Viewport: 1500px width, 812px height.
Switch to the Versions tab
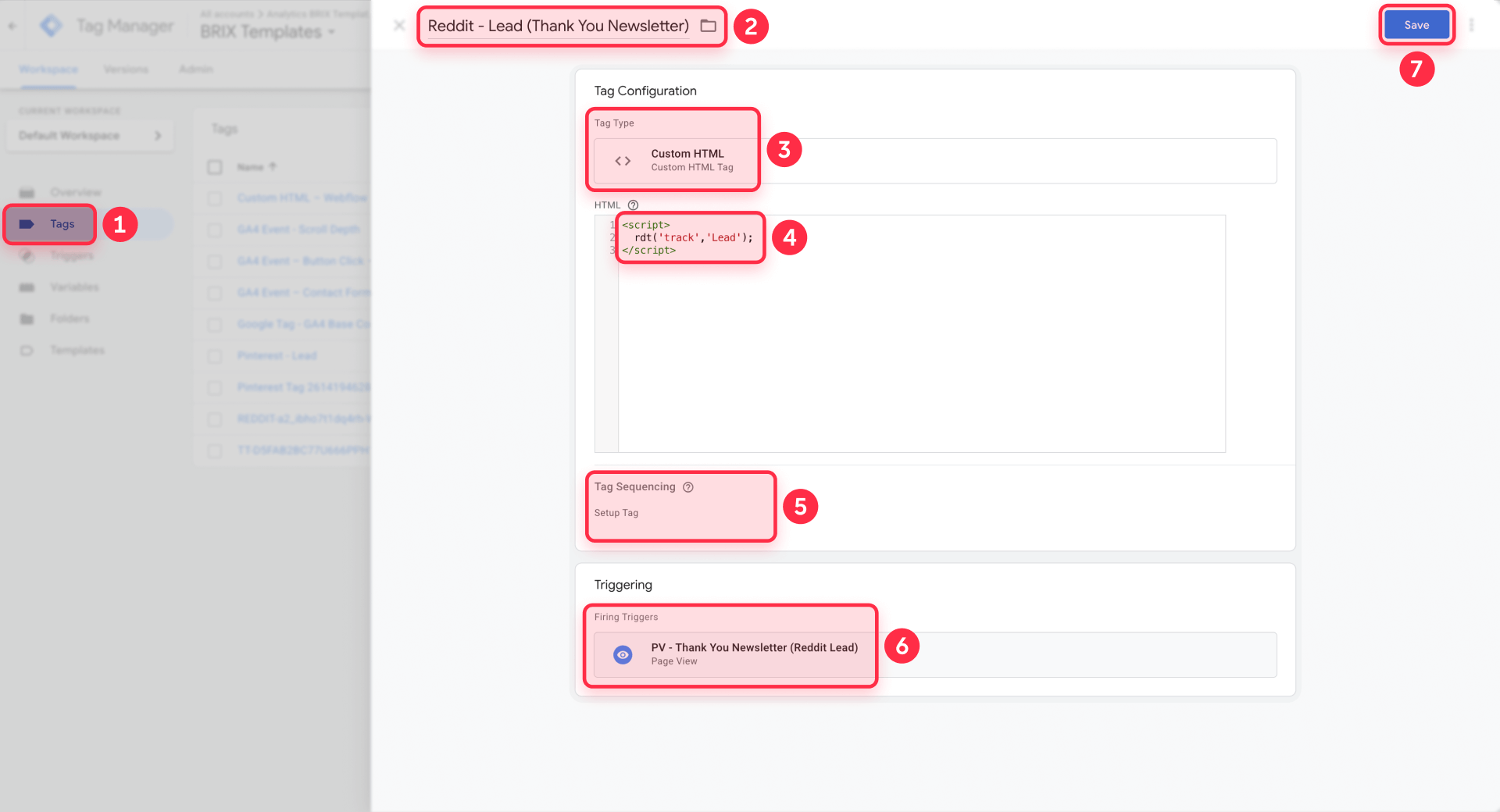[126, 69]
